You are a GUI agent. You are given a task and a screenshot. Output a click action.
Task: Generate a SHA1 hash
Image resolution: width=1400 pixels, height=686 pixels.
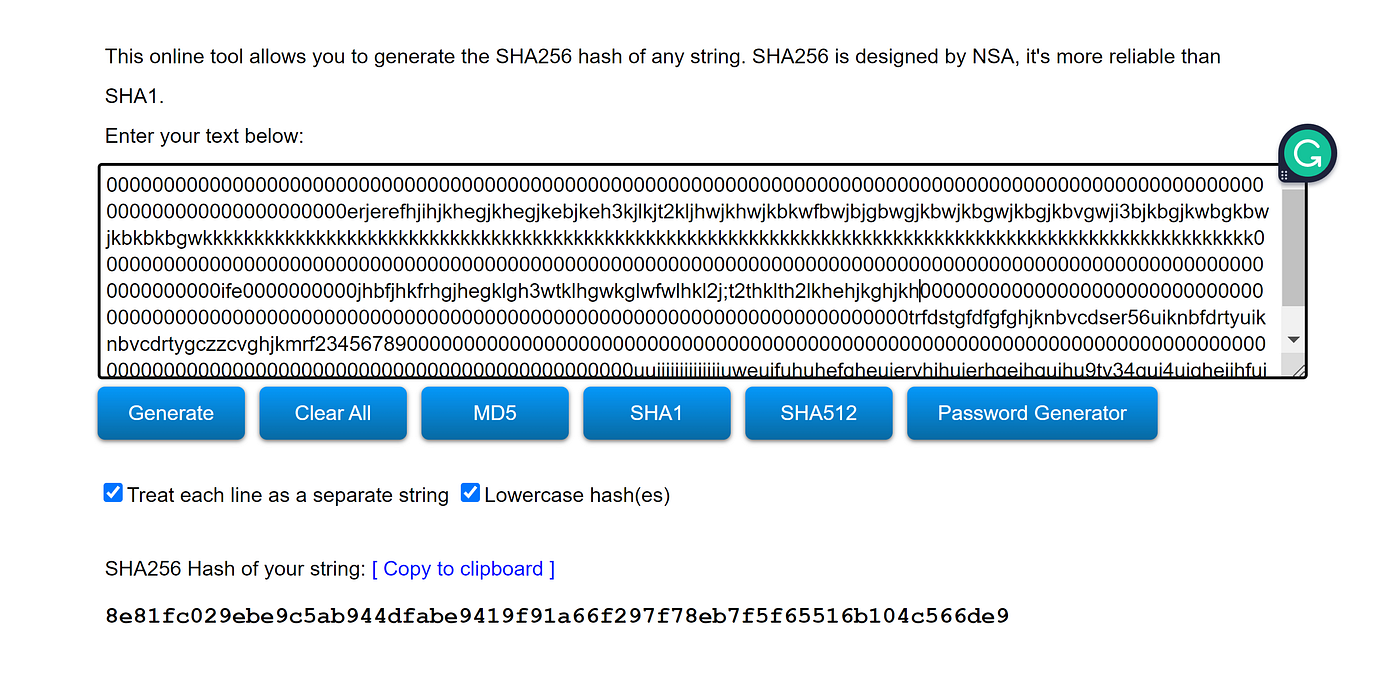[656, 413]
